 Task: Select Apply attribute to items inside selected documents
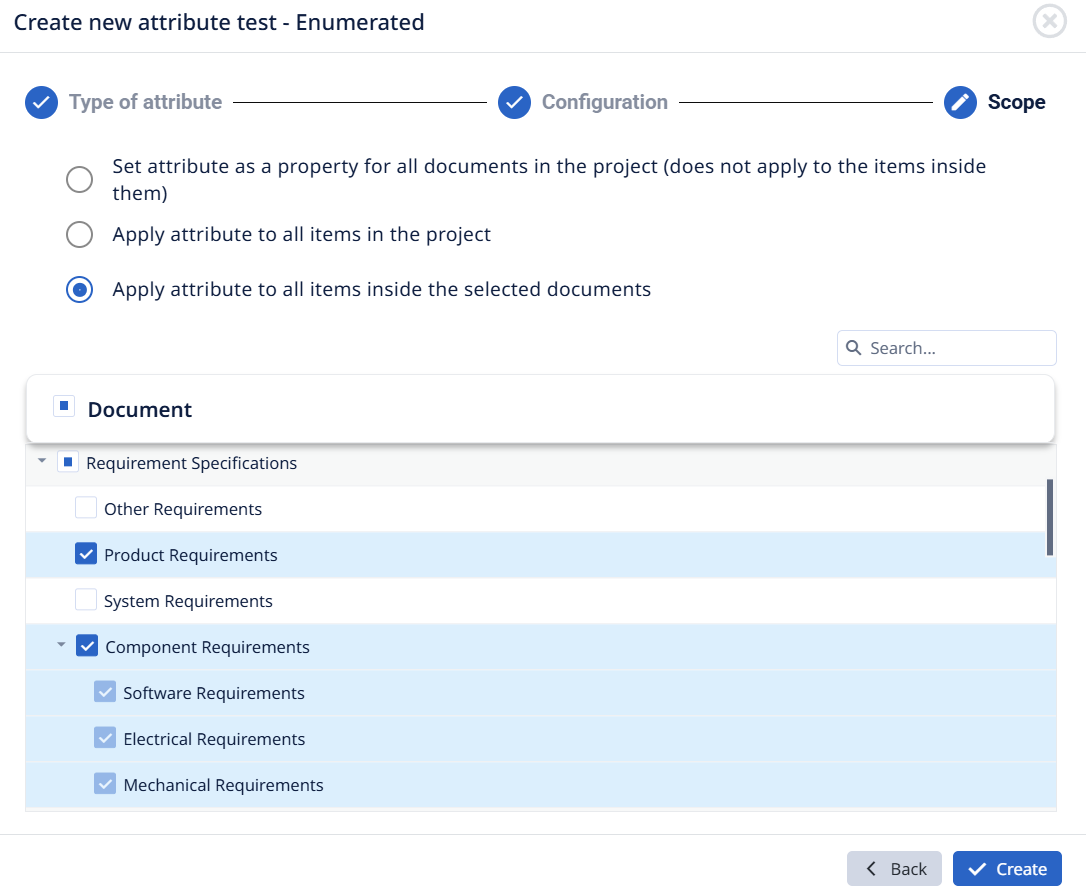[80, 289]
